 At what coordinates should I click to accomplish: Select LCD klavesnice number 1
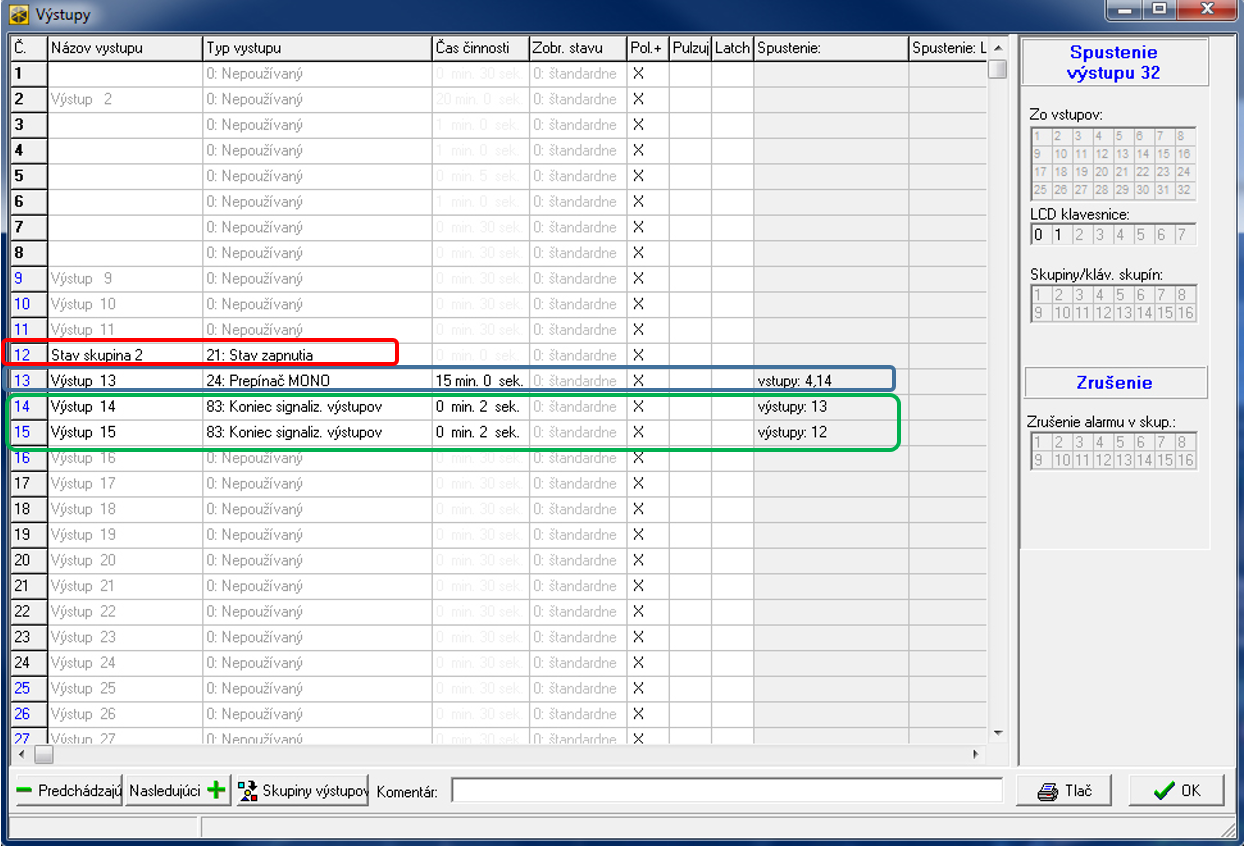click(x=1058, y=236)
